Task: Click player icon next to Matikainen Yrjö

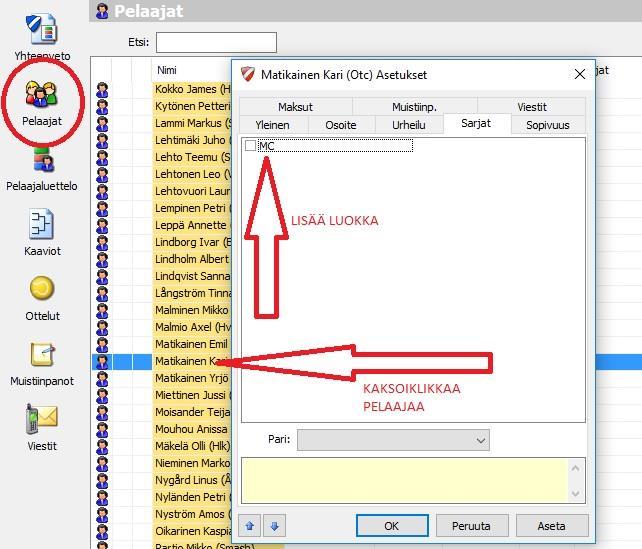Action: pos(102,378)
